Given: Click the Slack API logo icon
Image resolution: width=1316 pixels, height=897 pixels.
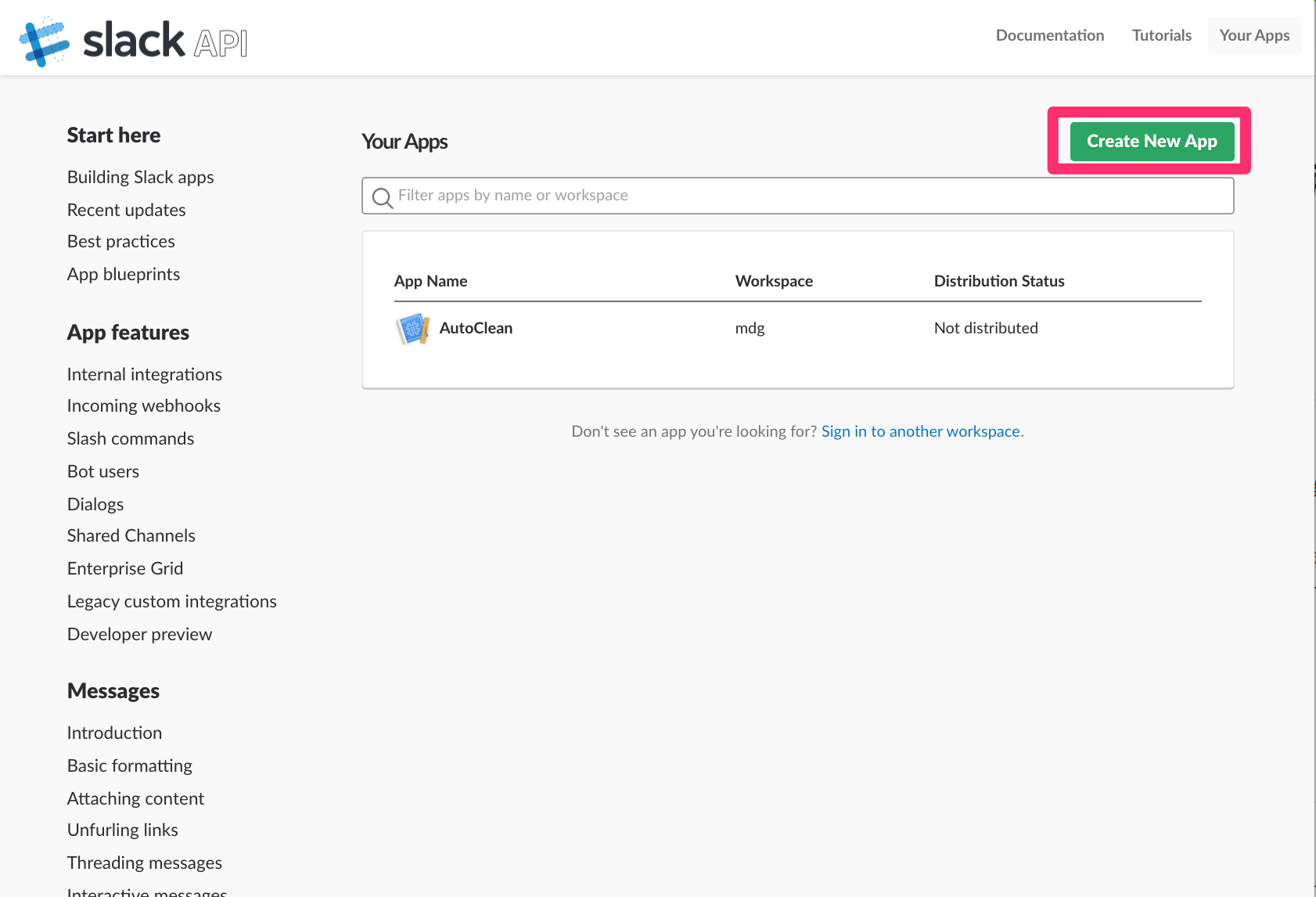Looking at the screenshot, I should pos(44,41).
